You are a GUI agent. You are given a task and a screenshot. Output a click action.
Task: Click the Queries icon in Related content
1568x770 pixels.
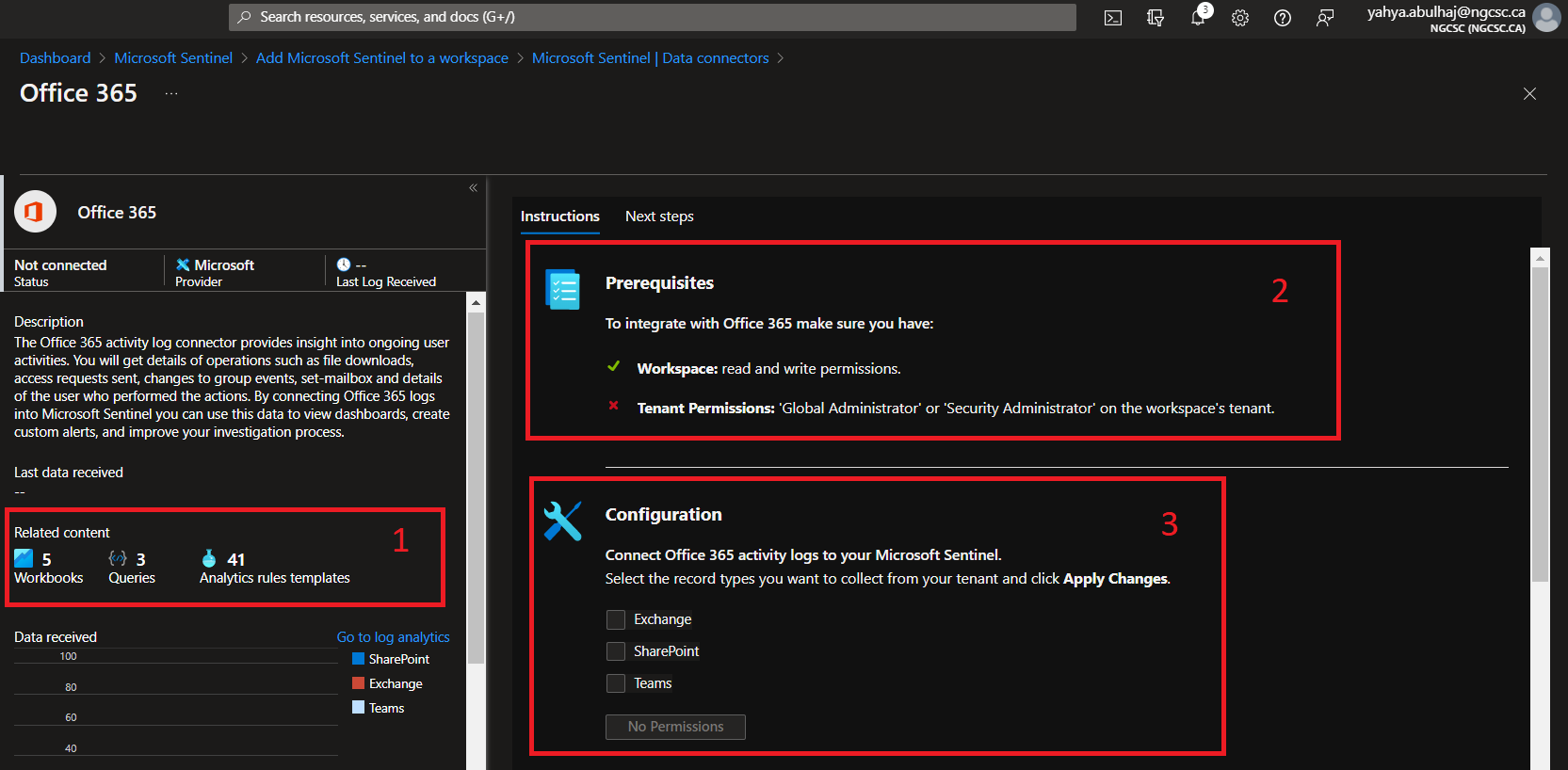118,558
